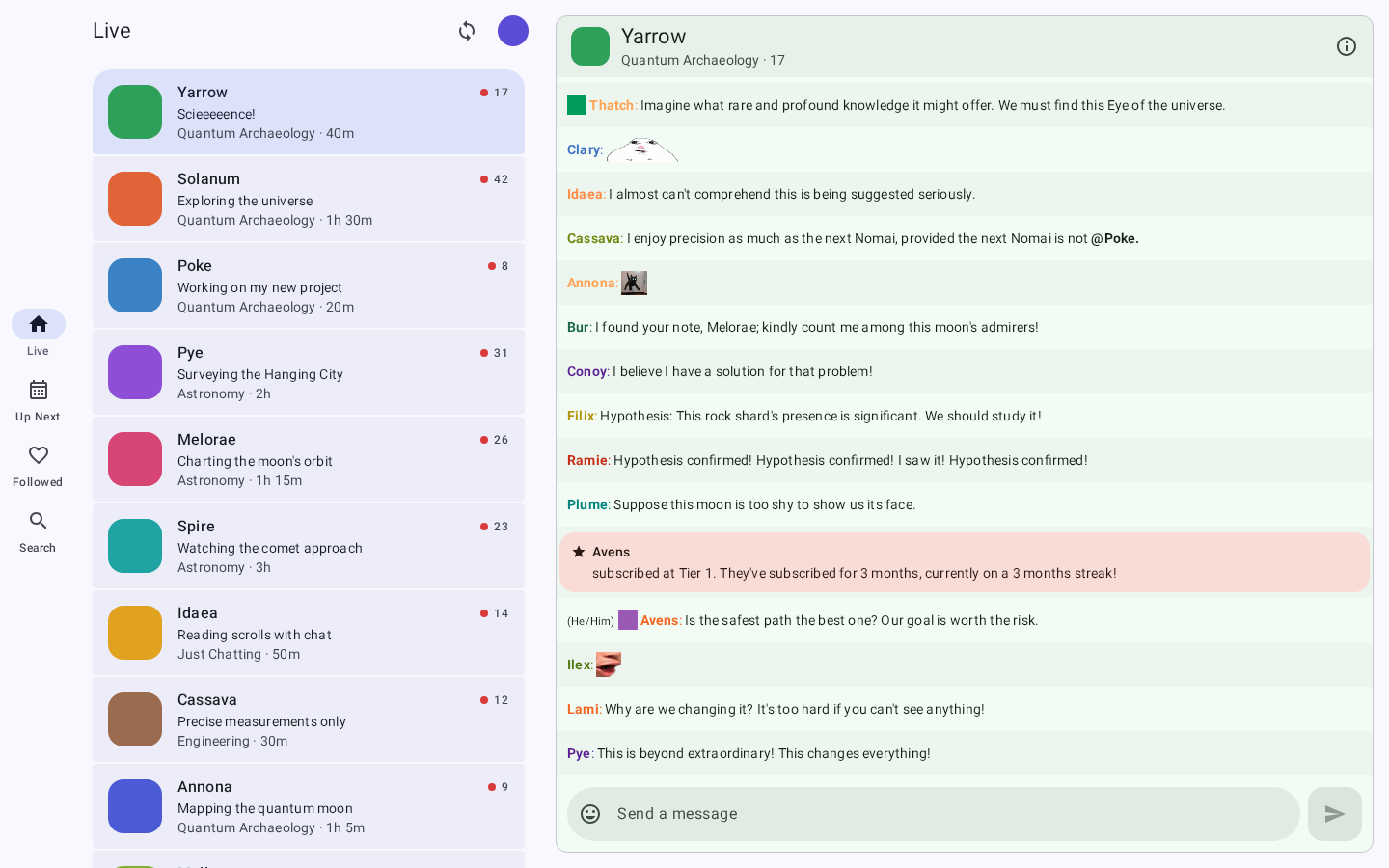1389x868 pixels.
Task: Click the emote in Annona's chat message
Action: tap(634, 283)
